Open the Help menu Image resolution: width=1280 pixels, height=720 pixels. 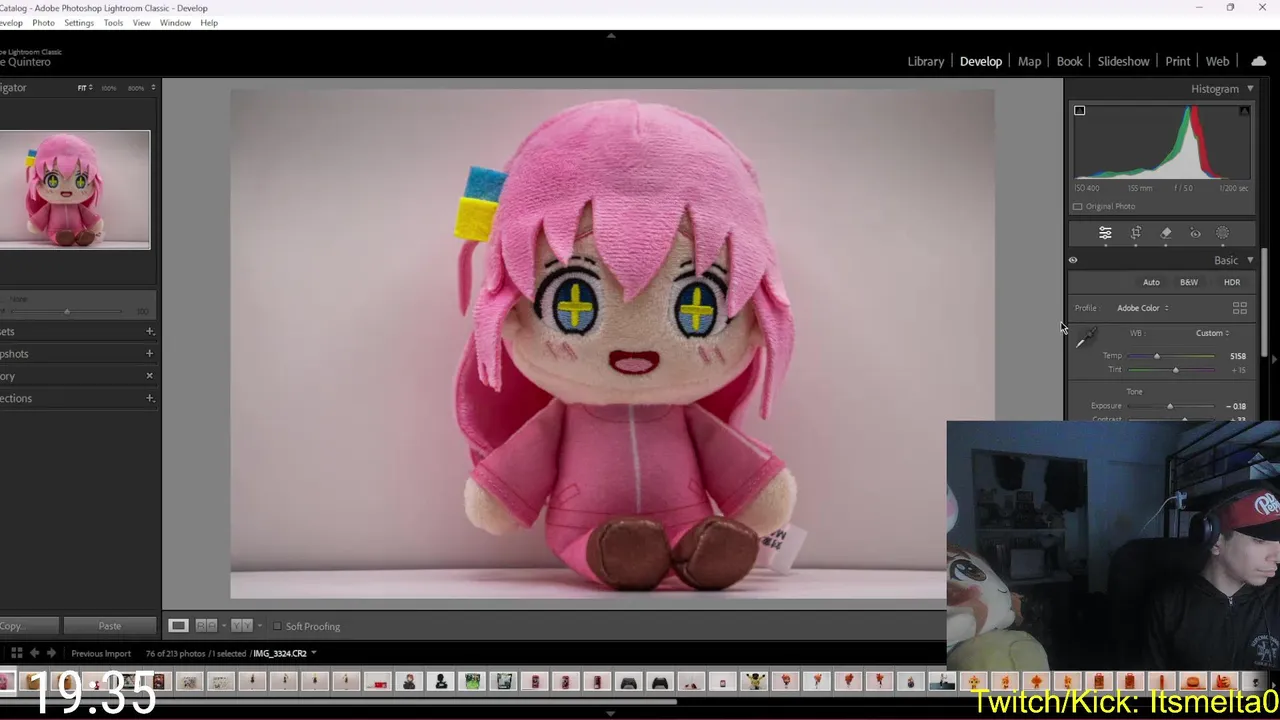click(209, 22)
